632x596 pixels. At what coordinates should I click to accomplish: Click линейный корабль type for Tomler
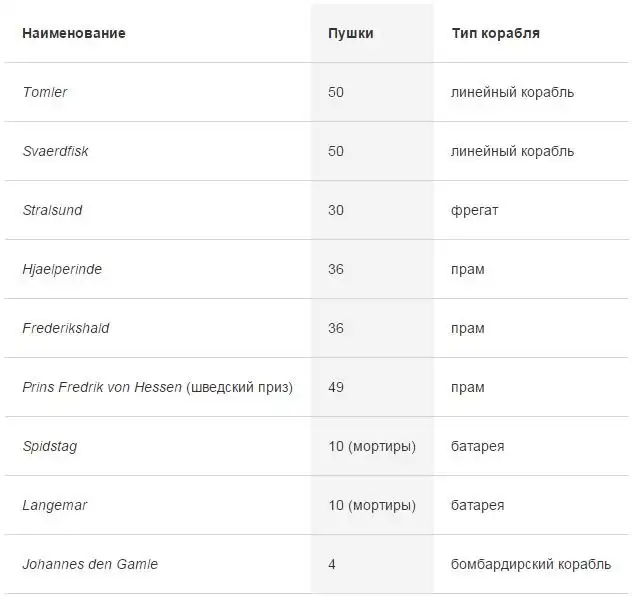pos(512,92)
